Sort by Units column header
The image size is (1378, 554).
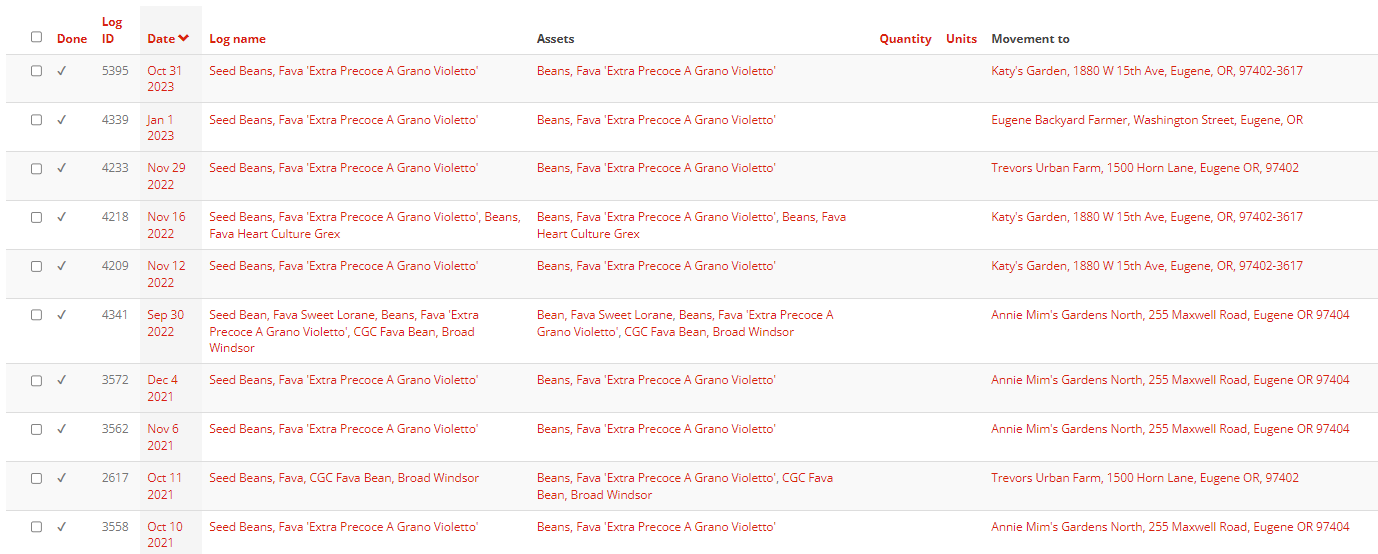962,39
